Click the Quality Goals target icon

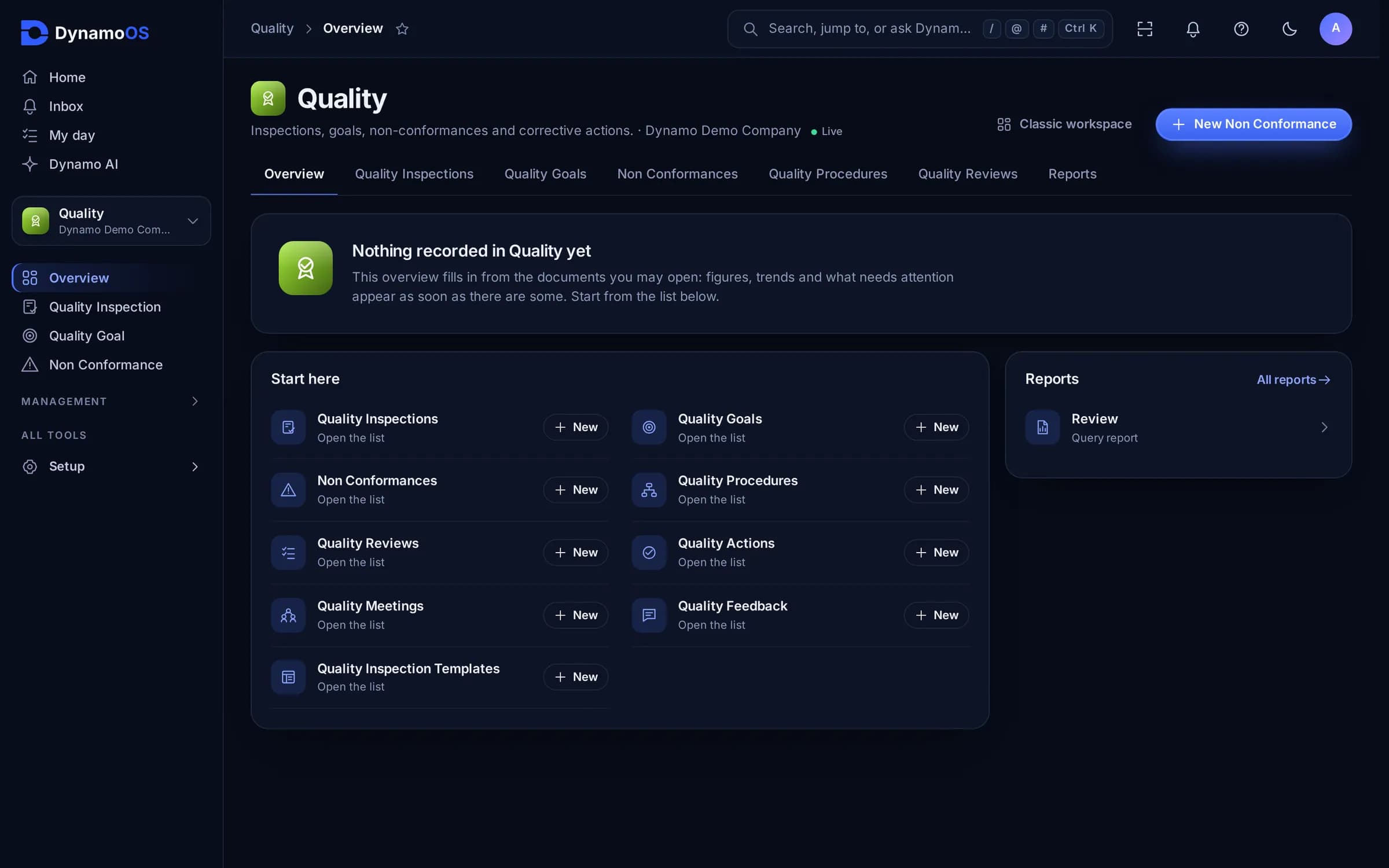click(649, 427)
